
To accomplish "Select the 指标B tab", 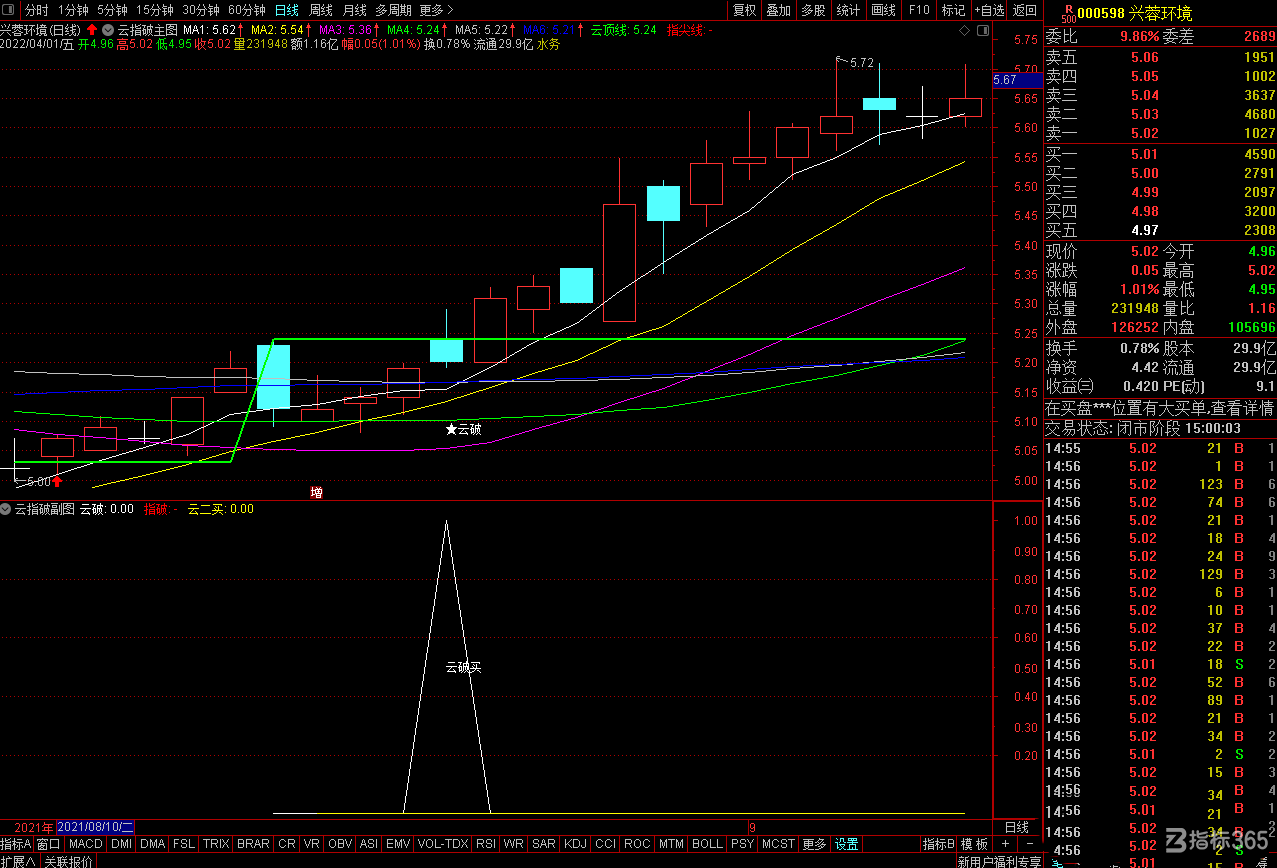I will [939, 844].
